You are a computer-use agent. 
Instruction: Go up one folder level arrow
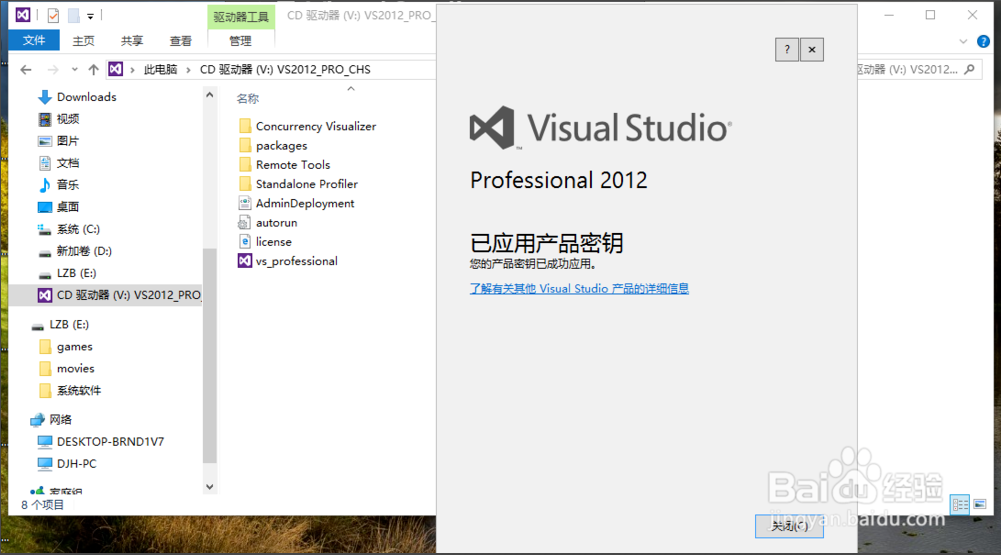pos(93,69)
